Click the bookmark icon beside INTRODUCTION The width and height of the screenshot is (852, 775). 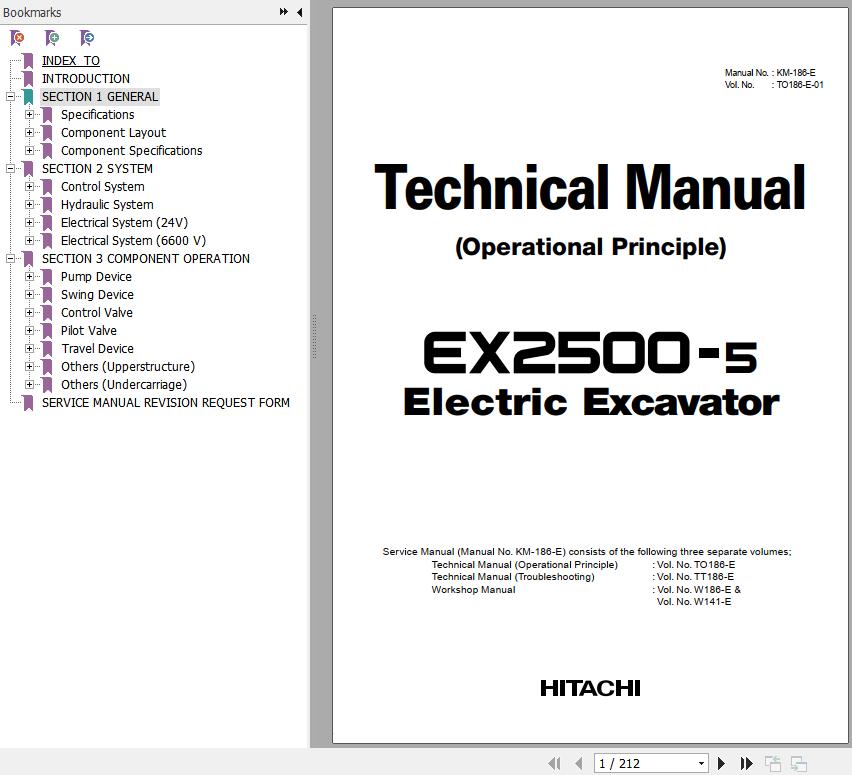click(28, 79)
